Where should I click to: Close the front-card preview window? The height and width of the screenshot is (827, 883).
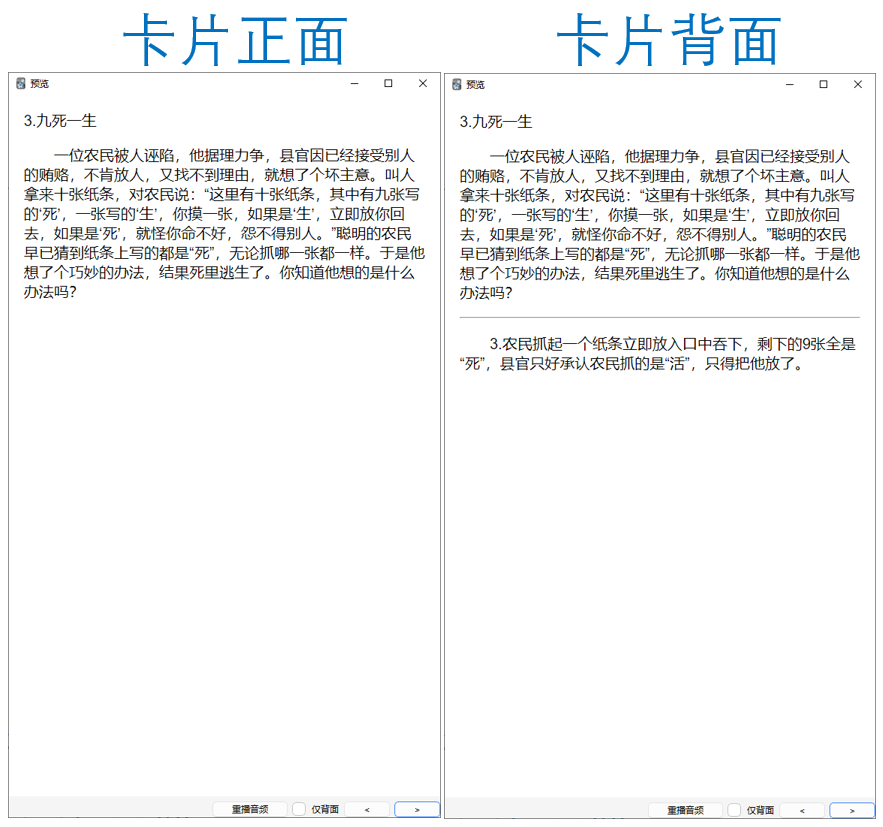tap(423, 83)
